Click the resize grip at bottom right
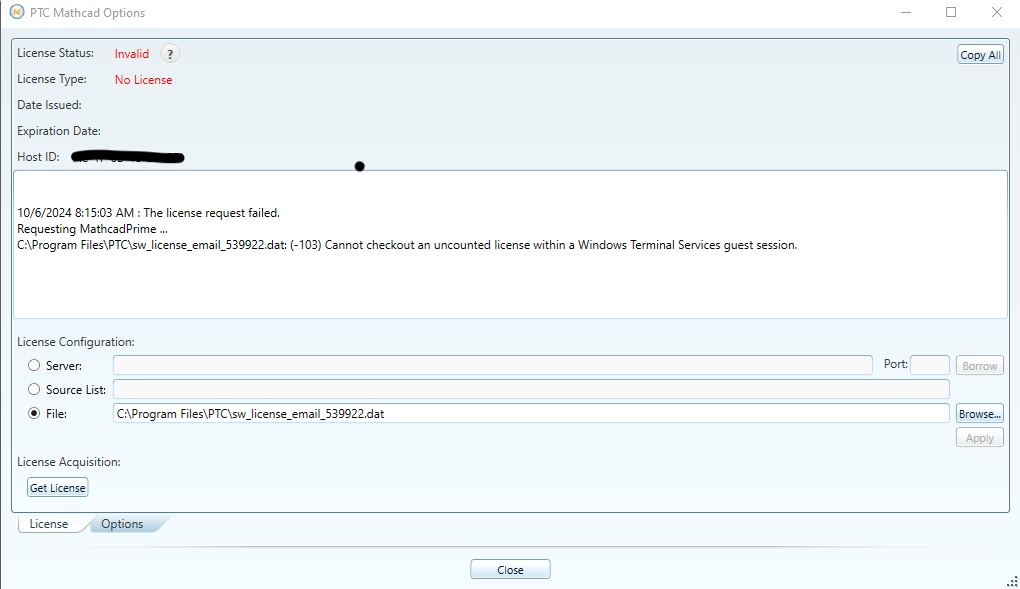 (x=1011, y=580)
